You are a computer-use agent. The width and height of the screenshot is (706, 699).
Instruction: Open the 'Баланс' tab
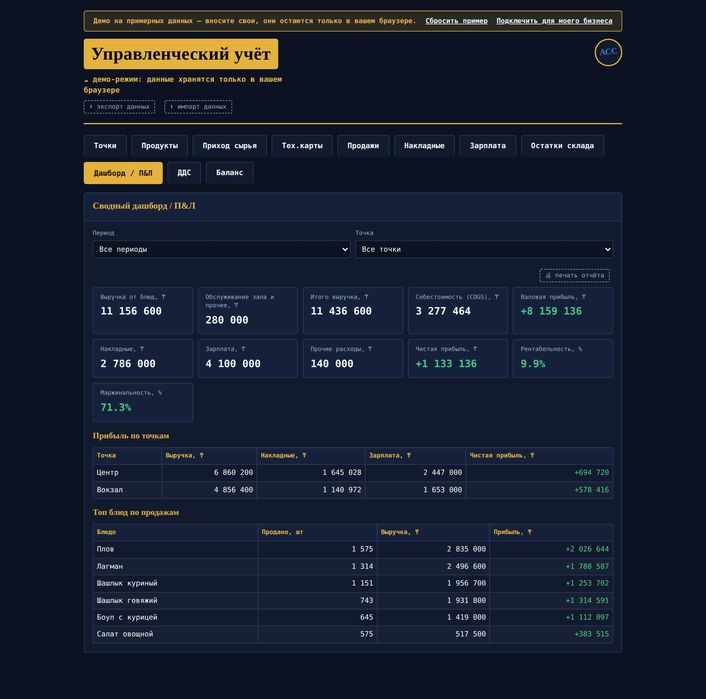(229, 173)
